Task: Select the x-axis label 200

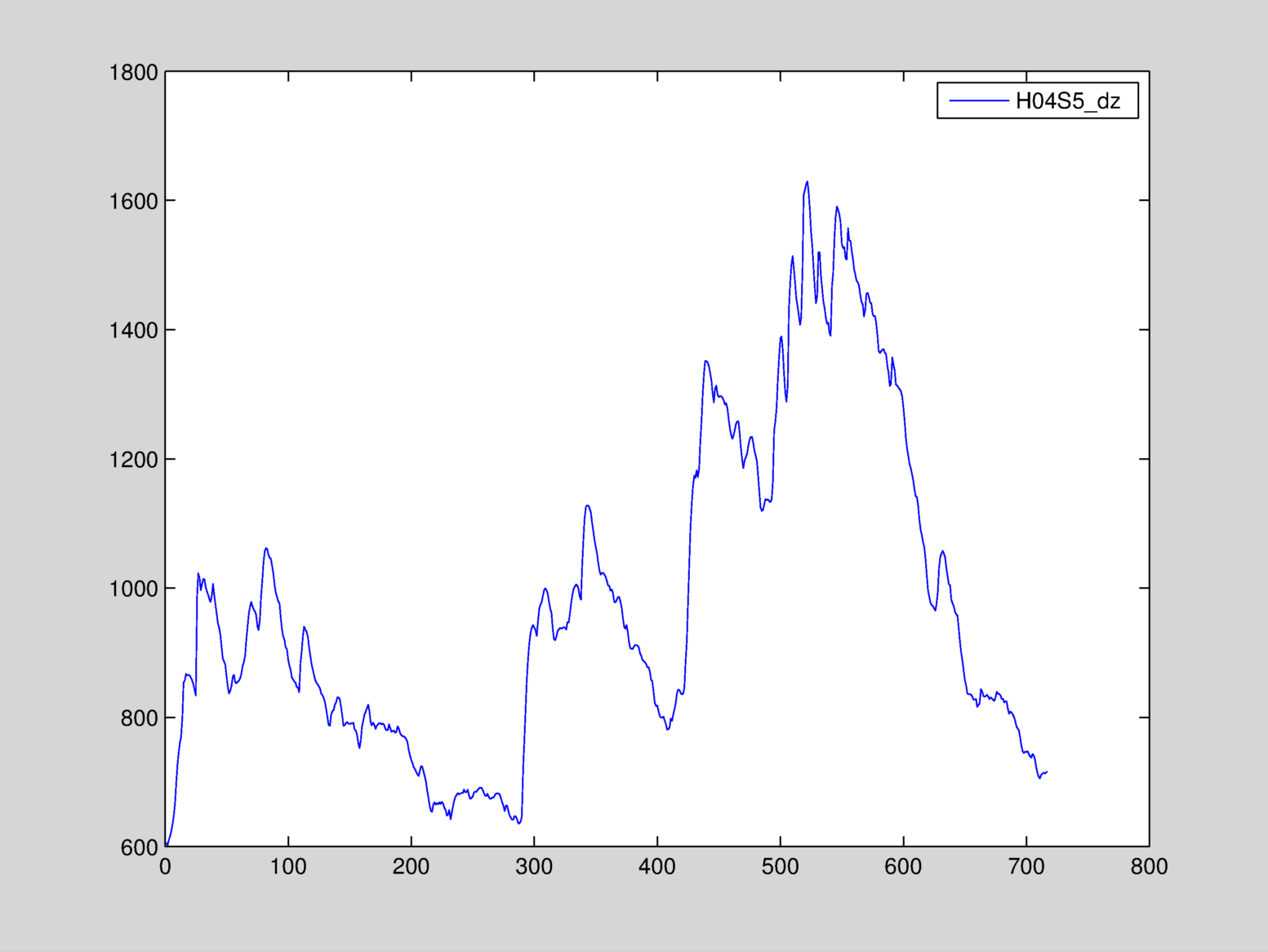Action: (x=411, y=867)
